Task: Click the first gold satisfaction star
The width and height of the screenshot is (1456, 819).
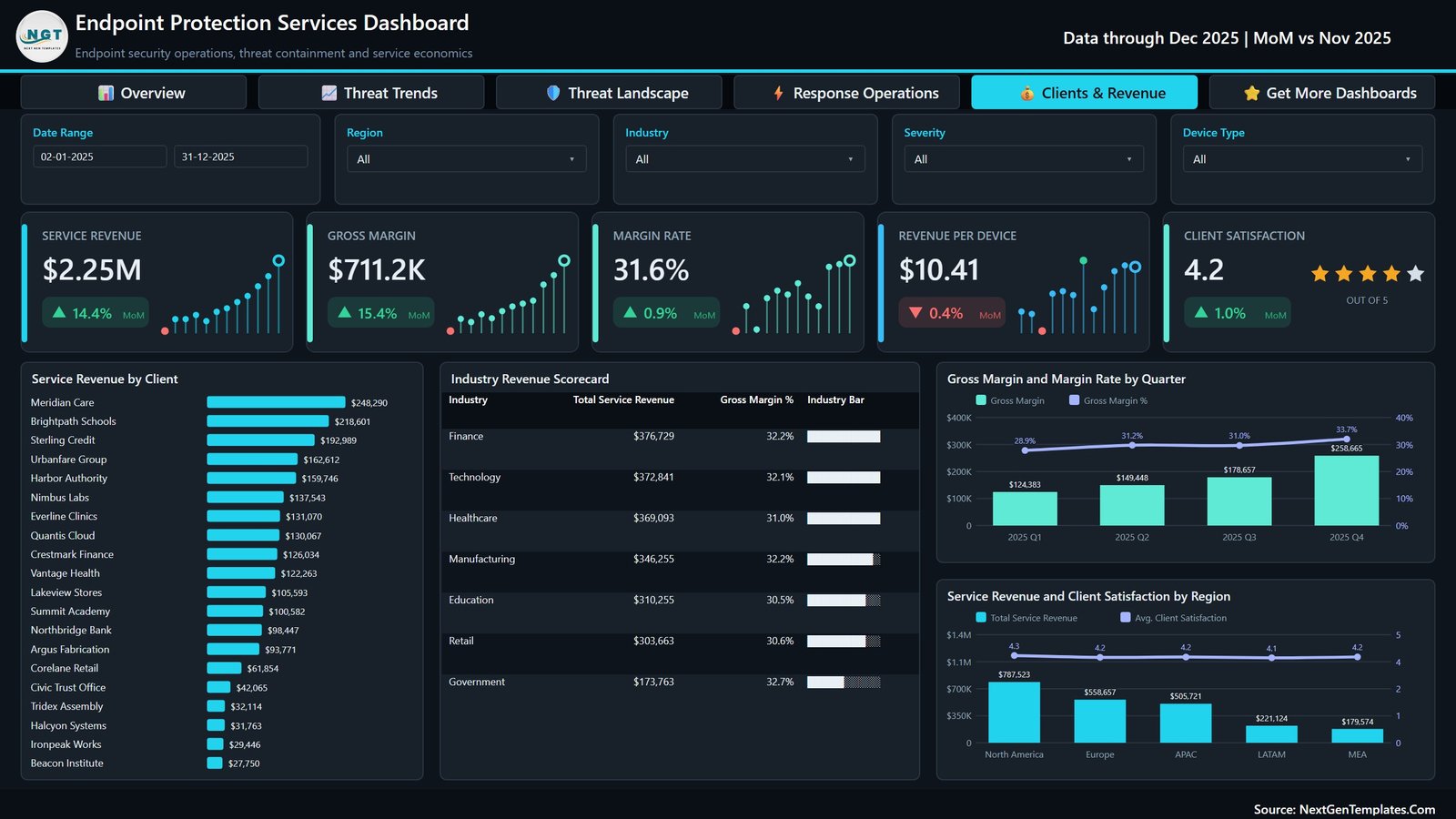Action: 1319,273
